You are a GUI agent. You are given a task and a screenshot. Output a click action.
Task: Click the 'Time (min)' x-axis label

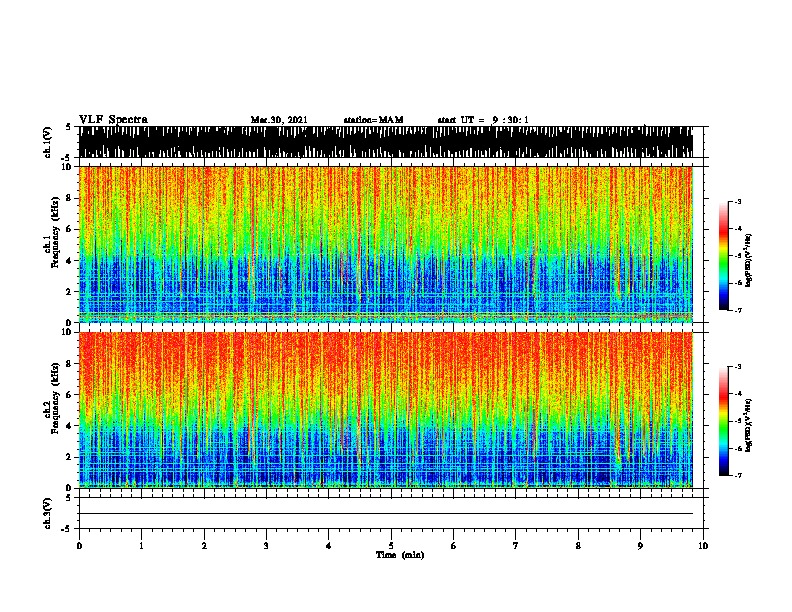400,555
